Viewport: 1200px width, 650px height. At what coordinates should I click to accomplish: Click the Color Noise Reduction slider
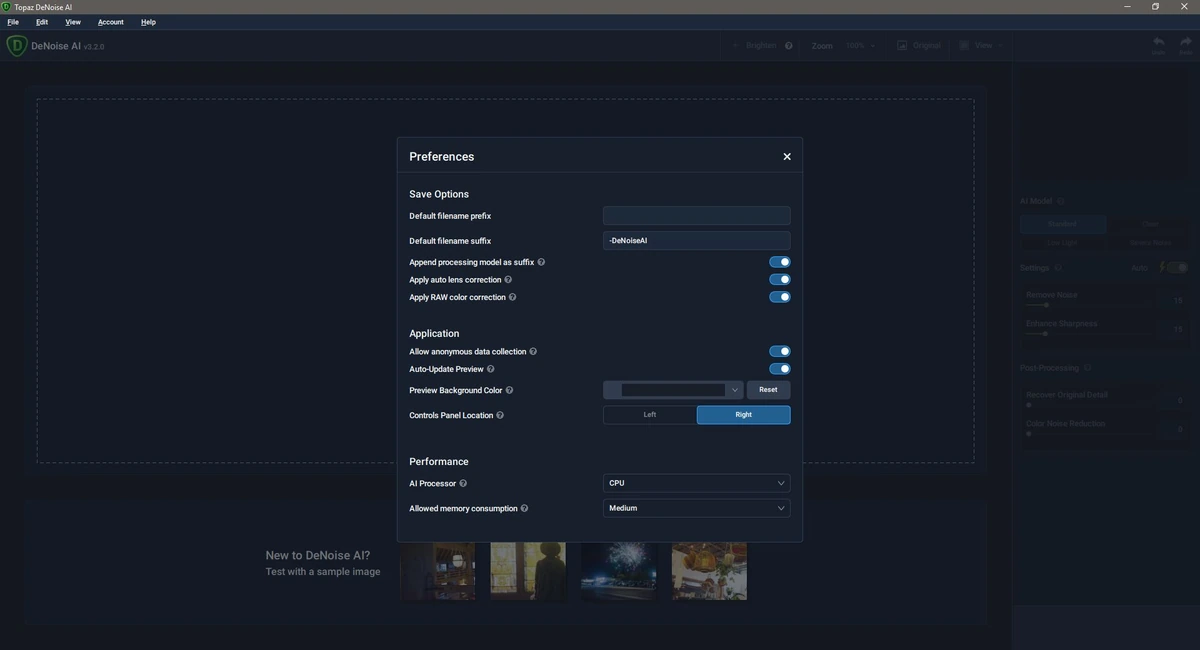pos(1089,434)
